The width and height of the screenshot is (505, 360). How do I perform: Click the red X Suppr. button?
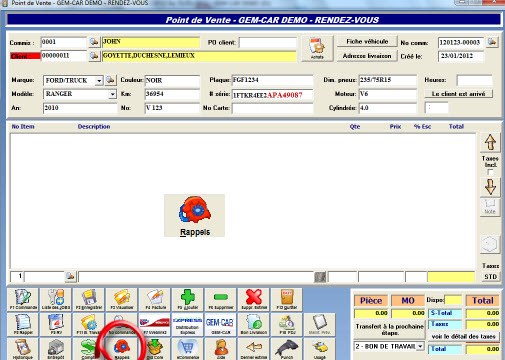click(x=254, y=299)
